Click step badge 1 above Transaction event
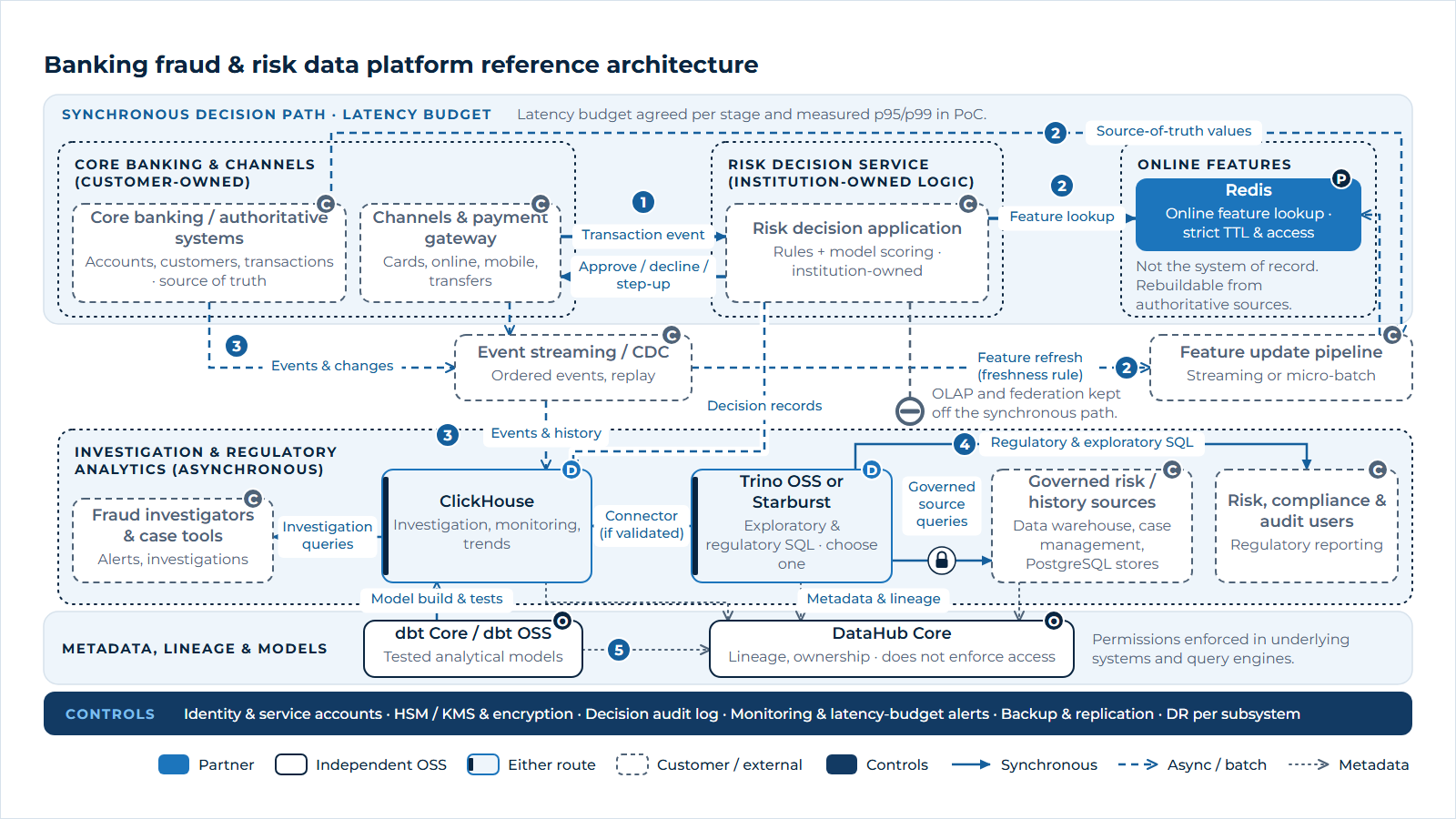The image size is (1456, 819). (643, 202)
